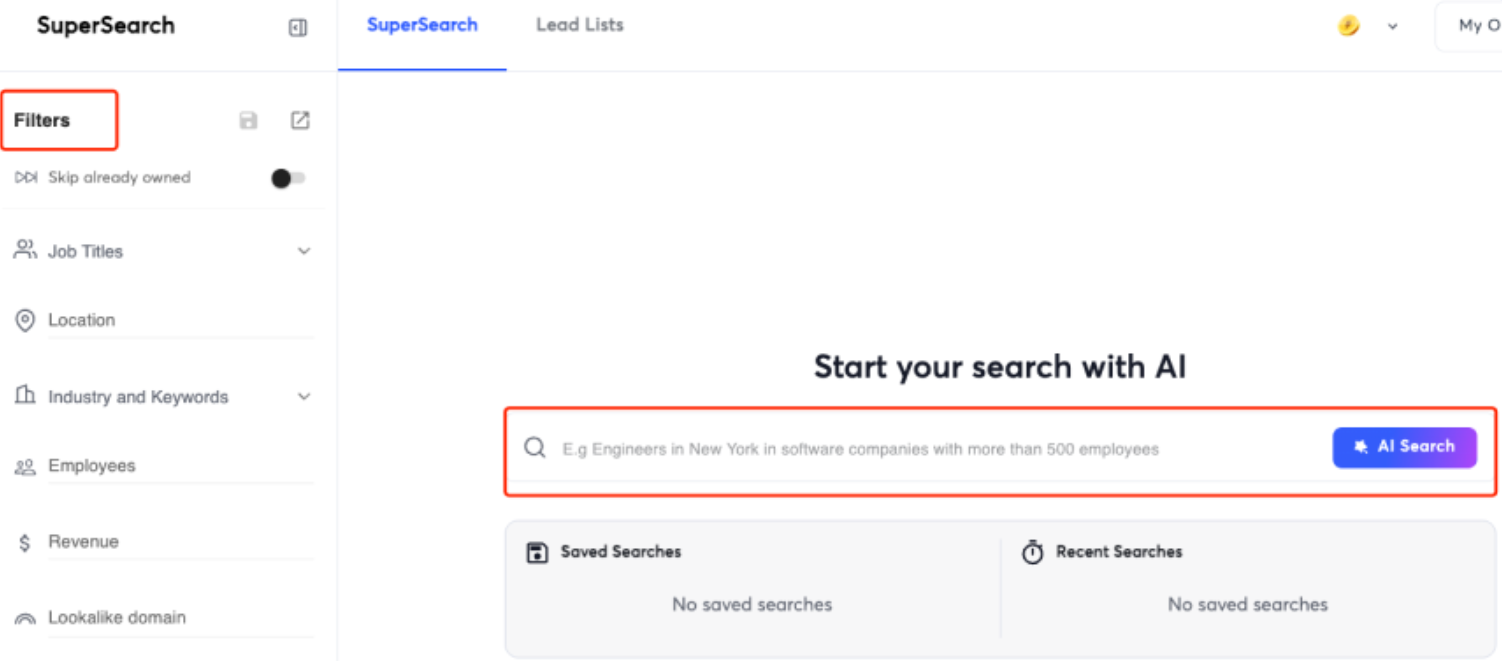Screen dimensions: 1502x661
Task: Open filters in external window icon
Action: click(x=300, y=120)
